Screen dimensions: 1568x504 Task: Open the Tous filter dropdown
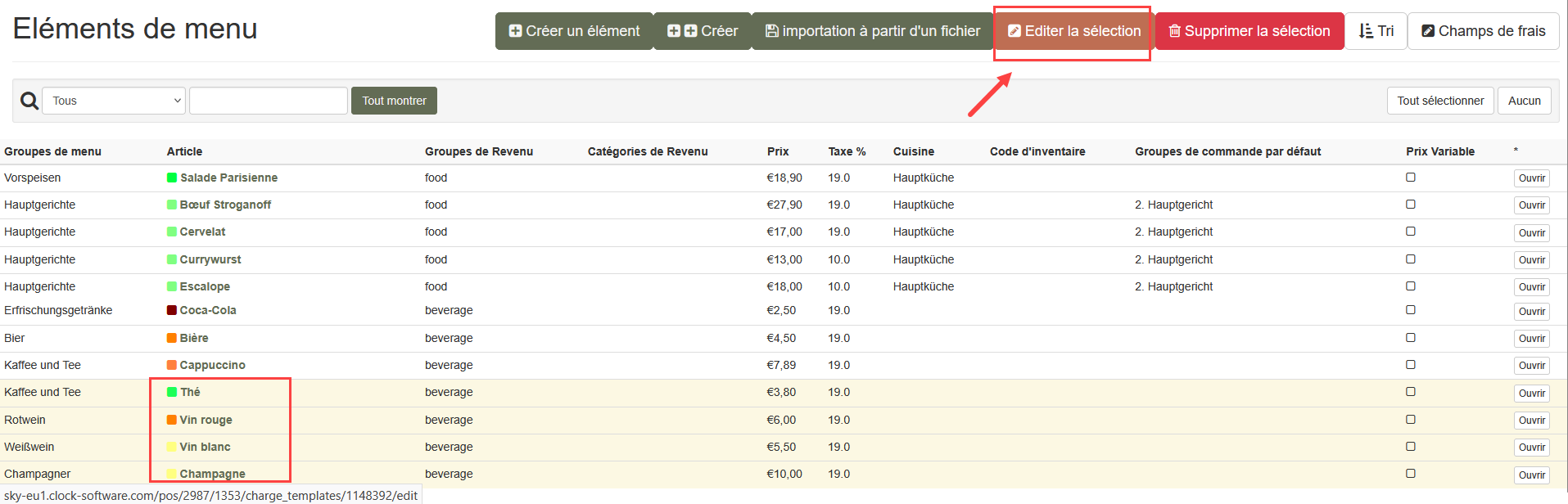pyautogui.click(x=114, y=101)
